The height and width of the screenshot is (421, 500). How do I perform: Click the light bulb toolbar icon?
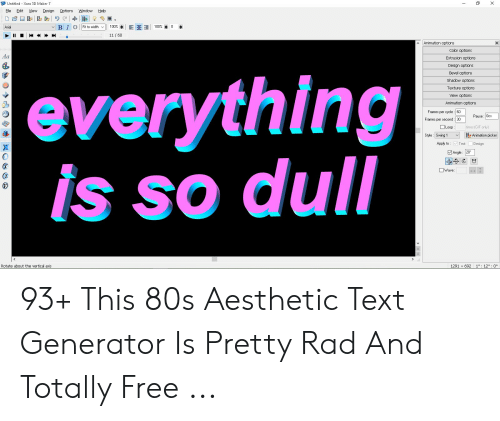pos(94,19)
